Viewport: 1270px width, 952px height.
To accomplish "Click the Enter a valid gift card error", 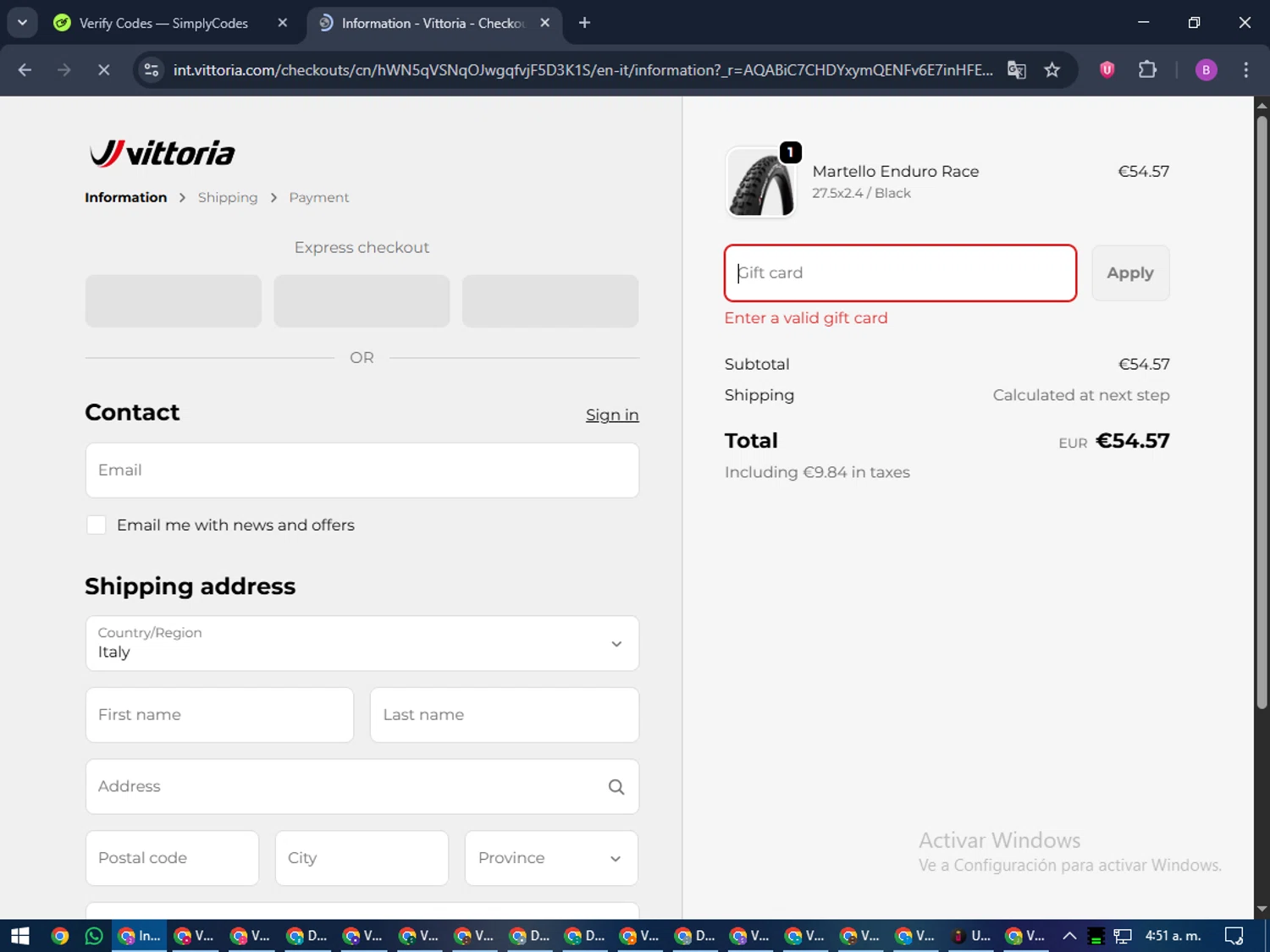I will pyautogui.click(x=806, y=318).
